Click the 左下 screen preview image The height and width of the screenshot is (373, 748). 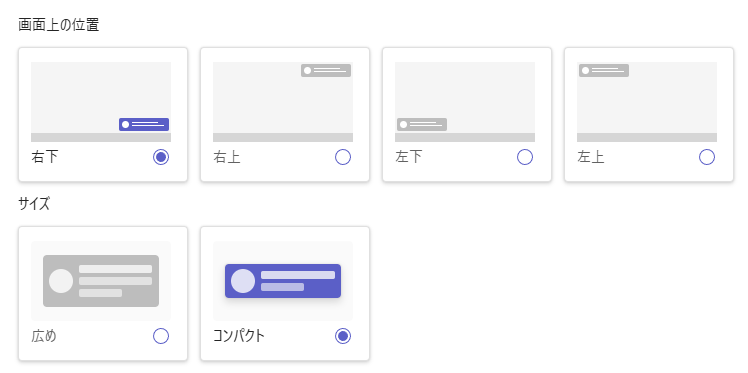tap(465, 102)
